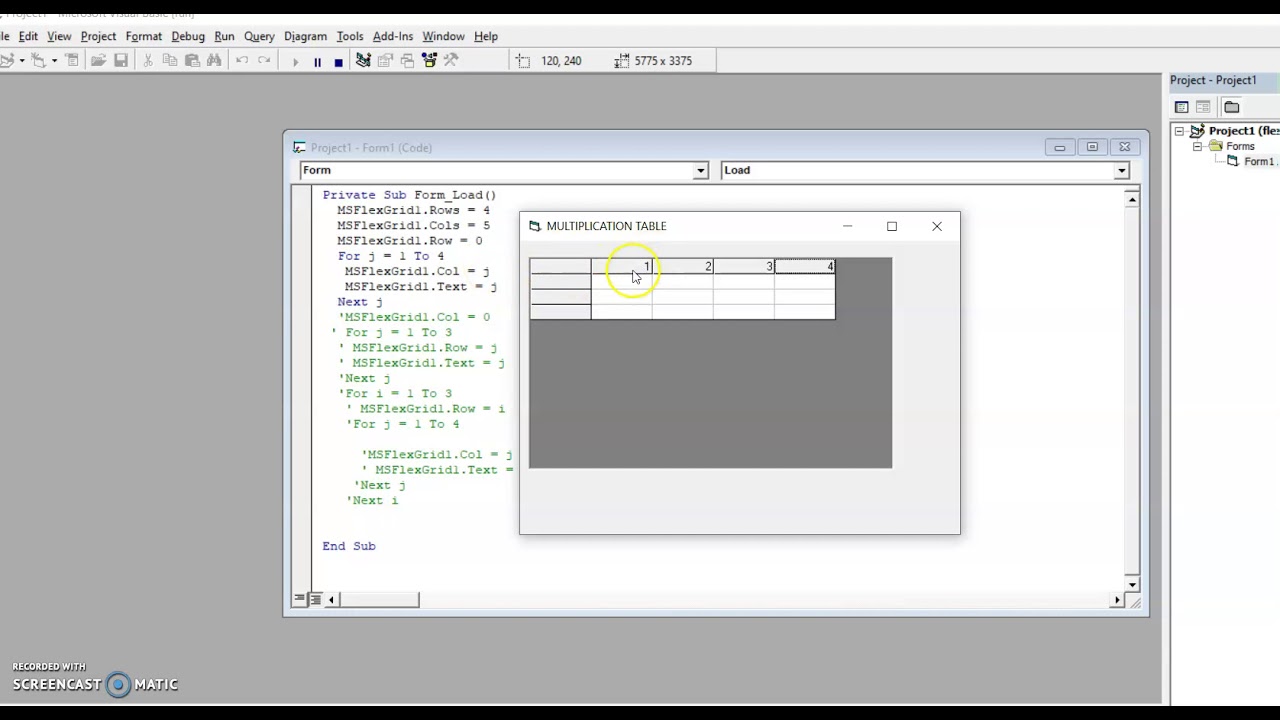Screen dimensions: 1280x720
Task: Click the Find (binoculars) toolbar icon
Action: coord(214,61)
